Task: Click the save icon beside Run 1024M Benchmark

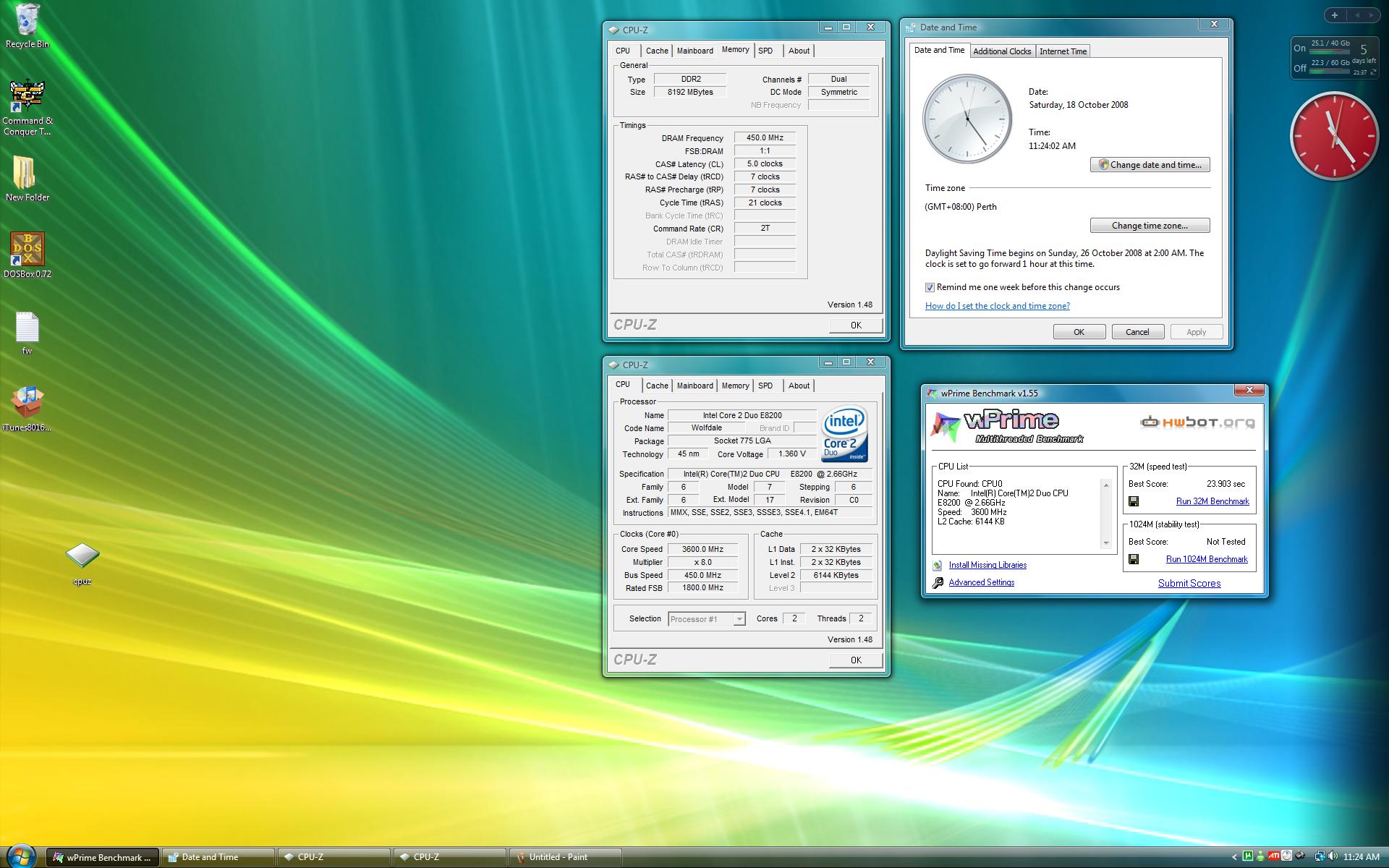Action: (1134, 559)
